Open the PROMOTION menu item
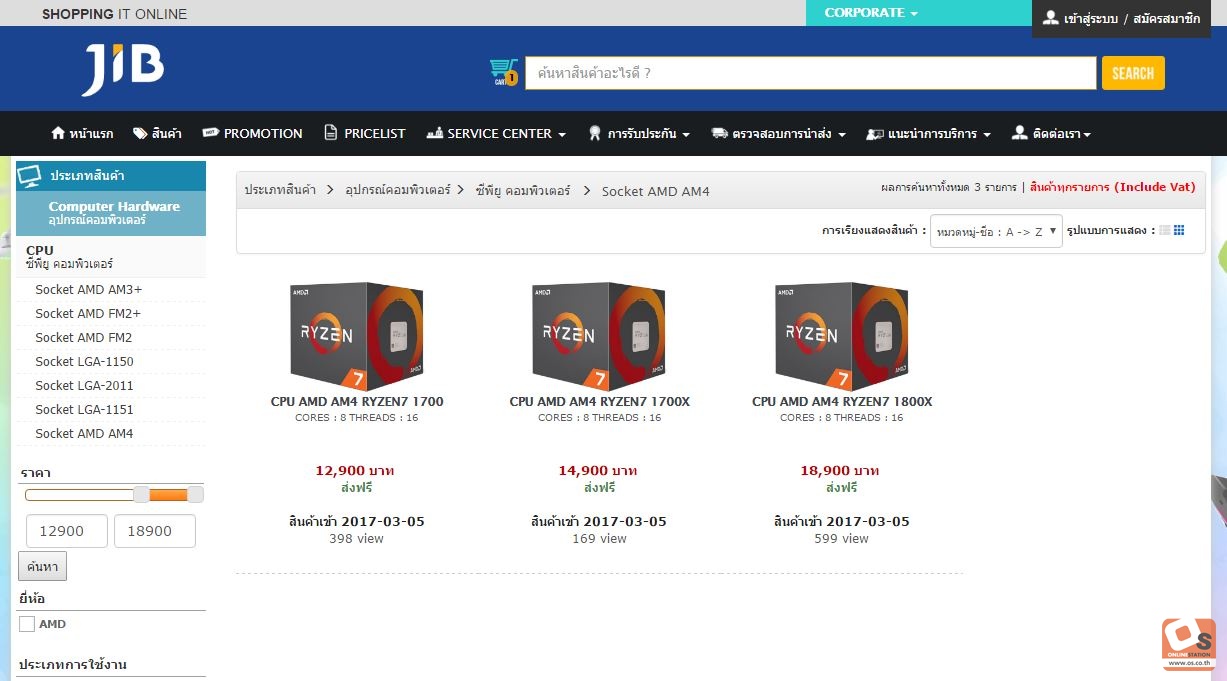This screenshot has width=1227, height=681. [252, 133]
